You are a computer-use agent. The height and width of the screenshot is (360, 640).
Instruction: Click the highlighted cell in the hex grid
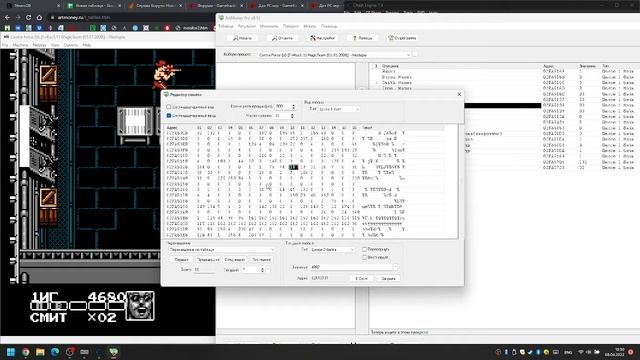click(x=293, y=167)
